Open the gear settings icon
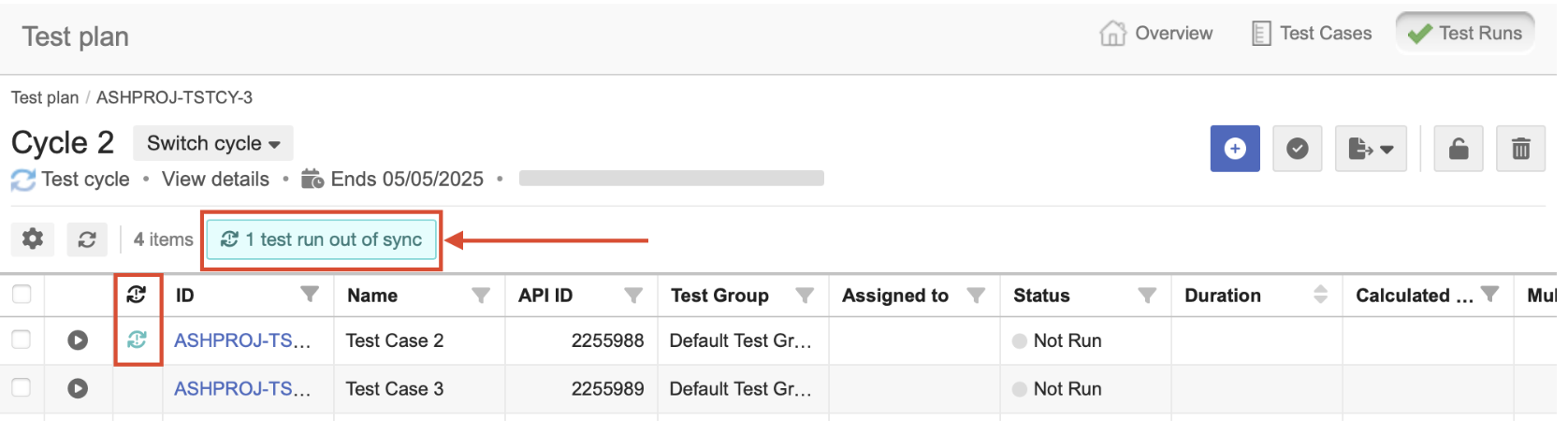This screenshot has height=434, width=1568. (x=33, y=239)
